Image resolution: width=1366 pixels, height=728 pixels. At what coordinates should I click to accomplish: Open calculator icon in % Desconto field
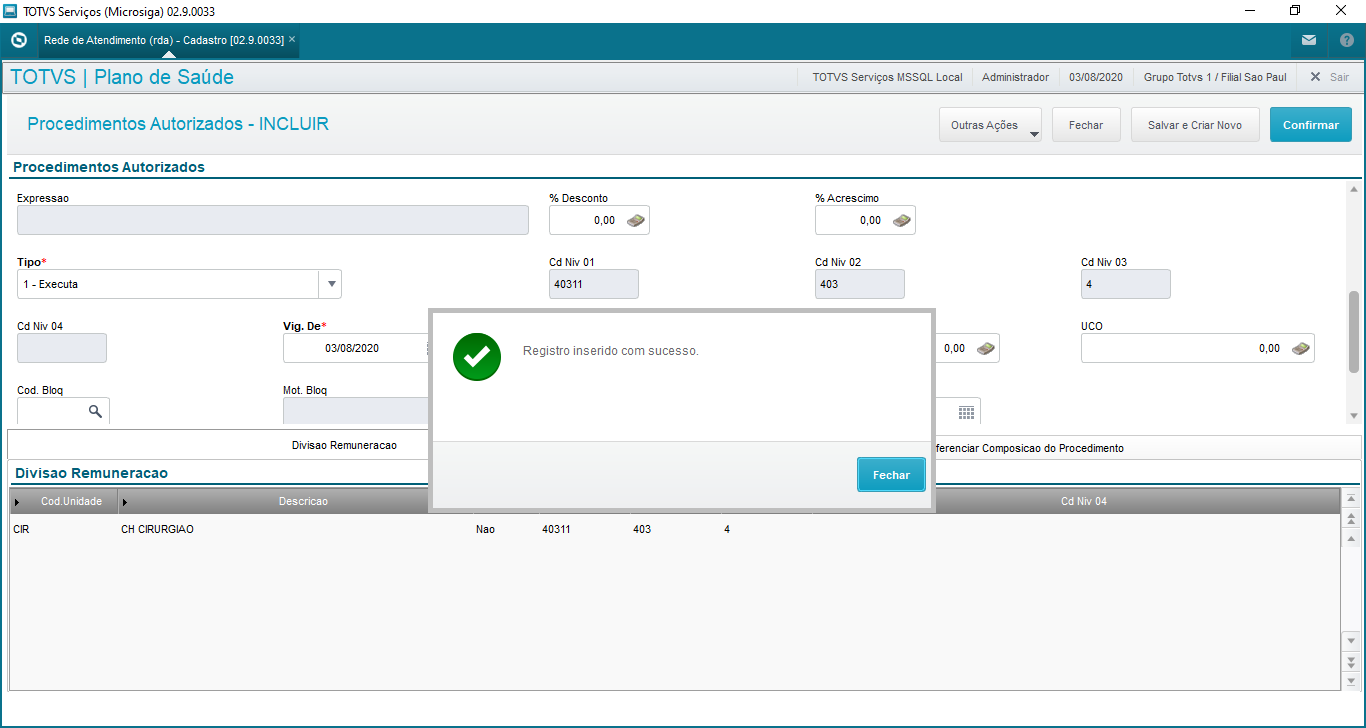coord(636,220)
